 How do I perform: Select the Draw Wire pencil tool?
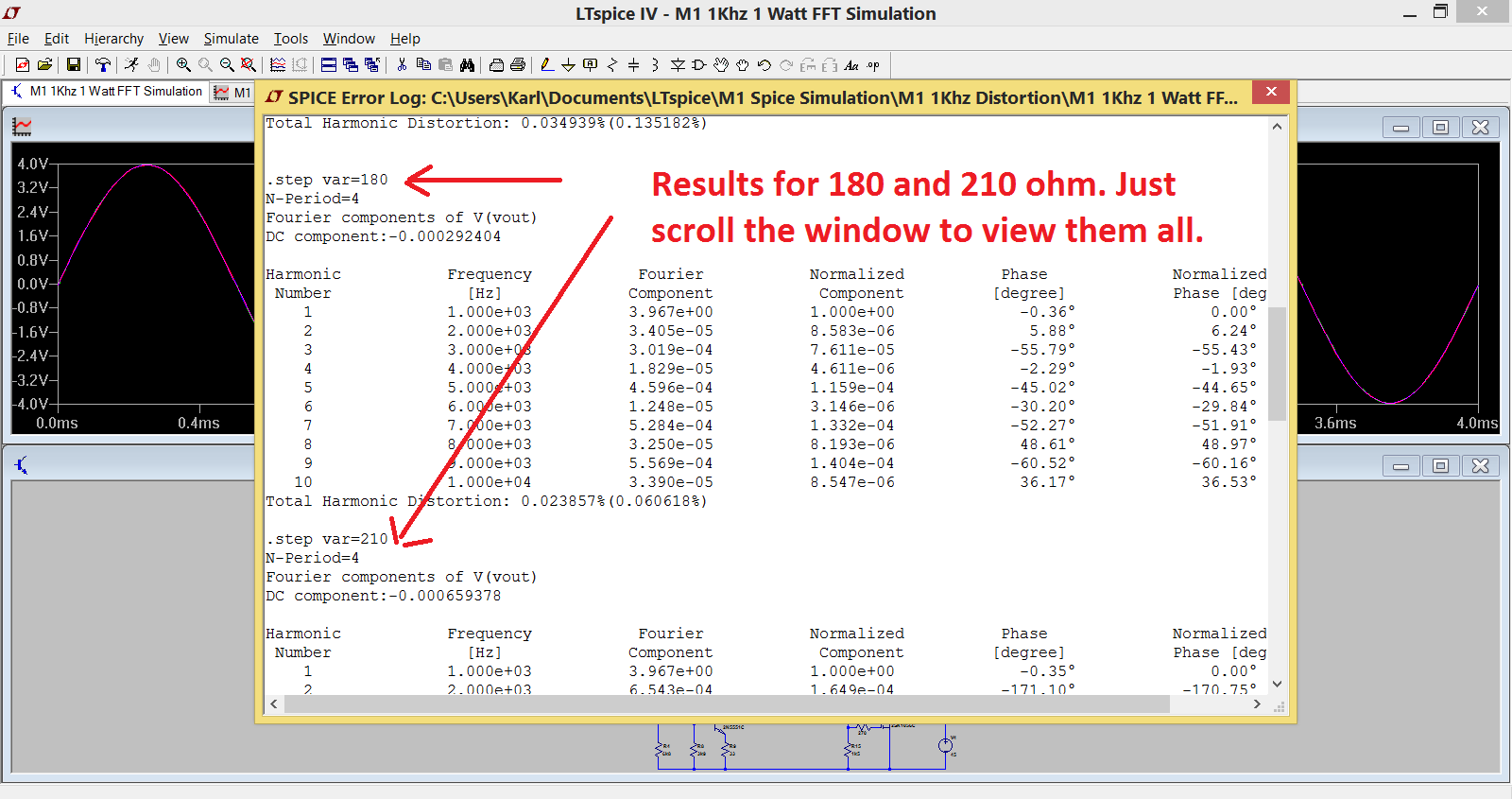pos(547,65)
